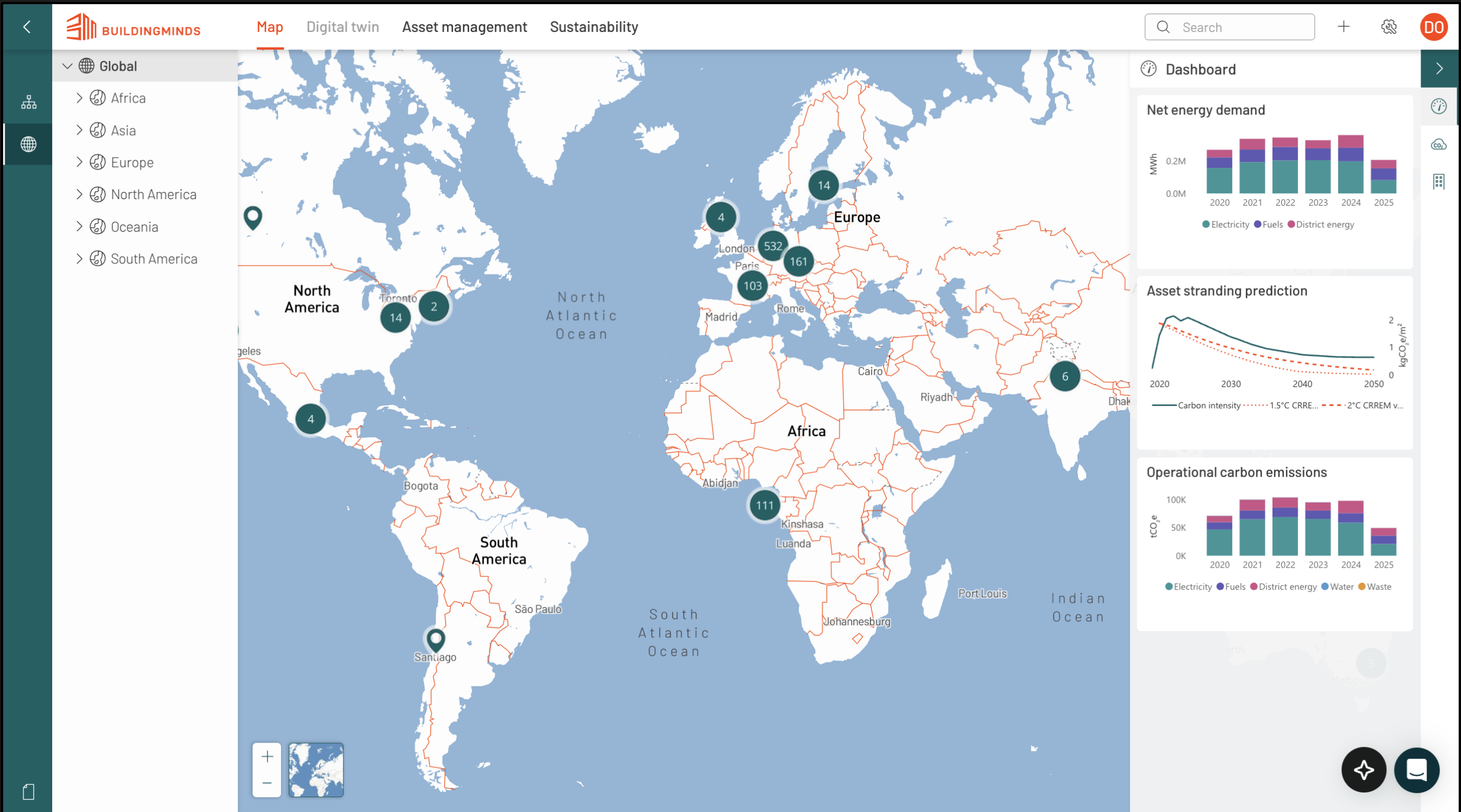Open the building icon in right rail

click(x=1438, y=181)
